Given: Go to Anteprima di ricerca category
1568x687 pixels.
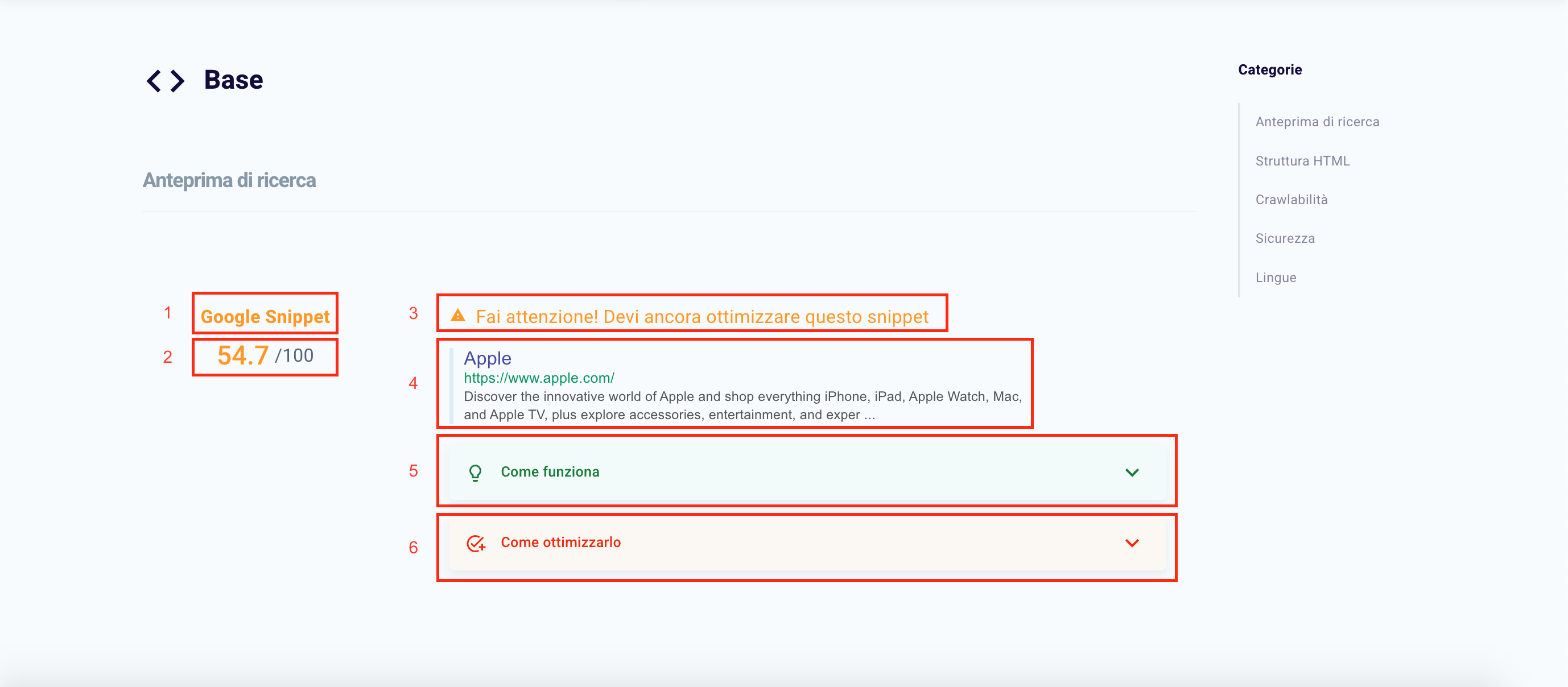Looking at the screenshot, I should pos(1317,122).
